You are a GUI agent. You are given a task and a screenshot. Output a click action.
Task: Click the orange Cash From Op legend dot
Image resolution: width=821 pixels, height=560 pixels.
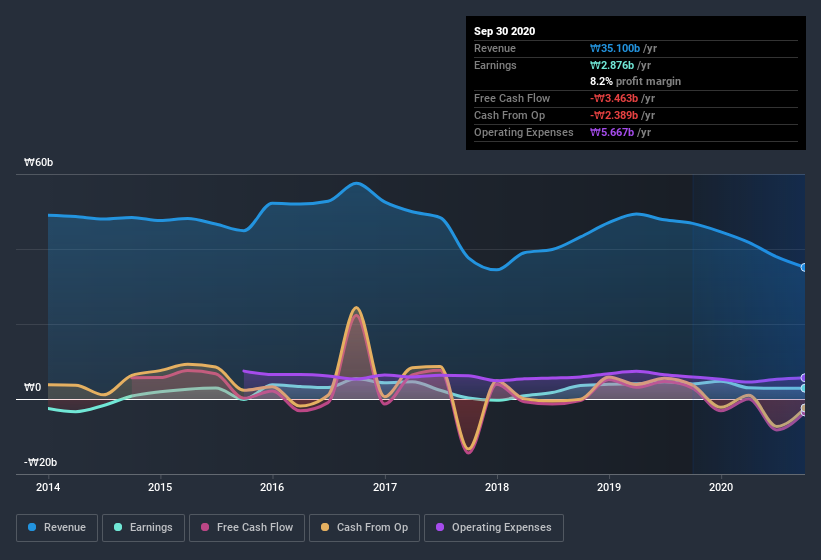325,527
